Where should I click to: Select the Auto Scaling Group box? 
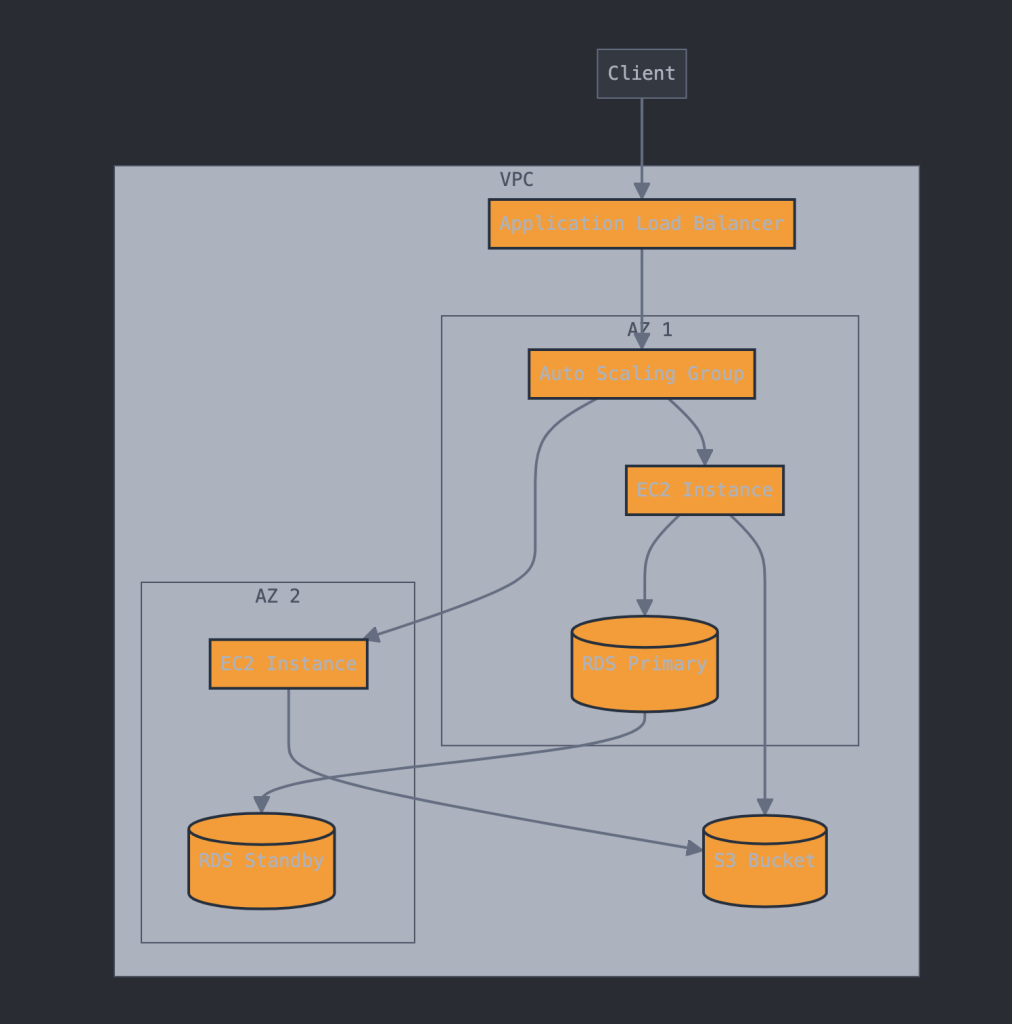(x=641, y=374)
